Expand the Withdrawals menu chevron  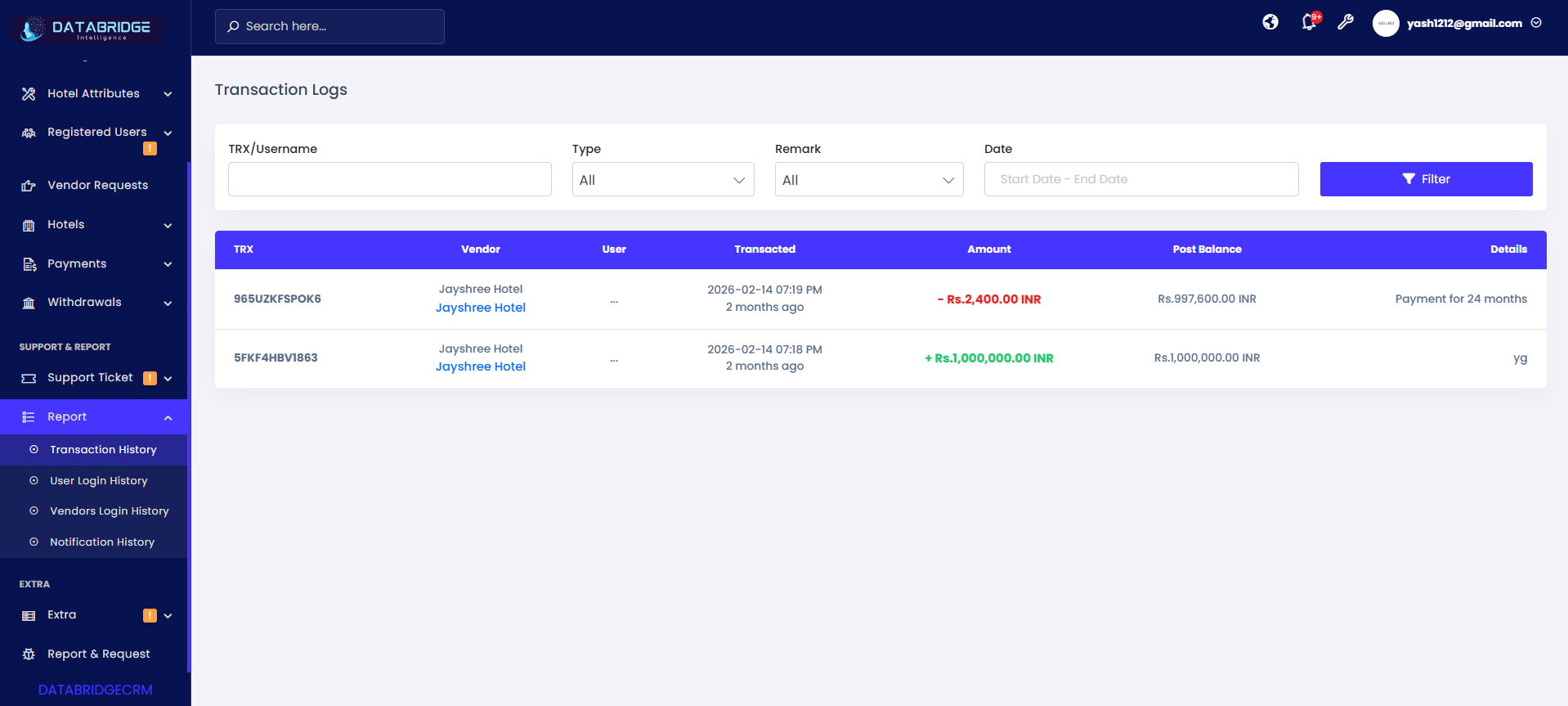(x=168, y=303)
